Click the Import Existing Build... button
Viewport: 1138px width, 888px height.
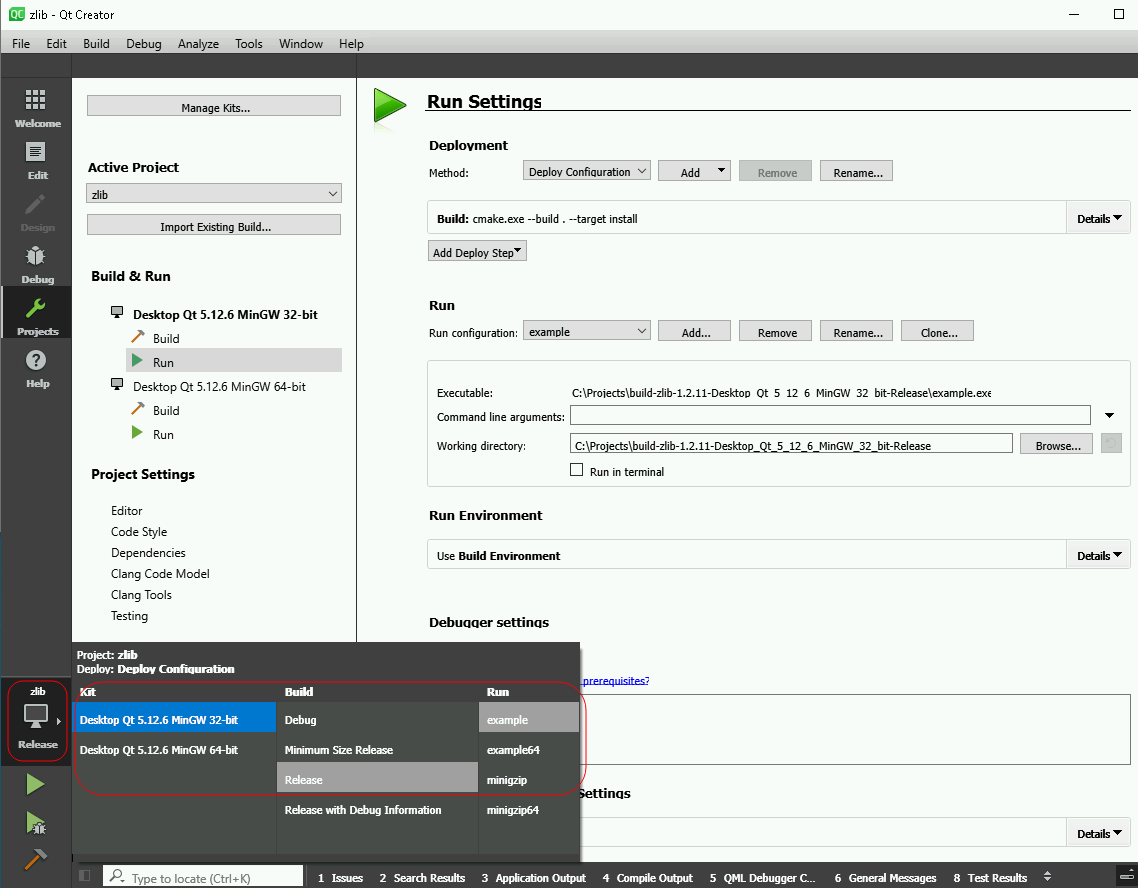(213, 226)
